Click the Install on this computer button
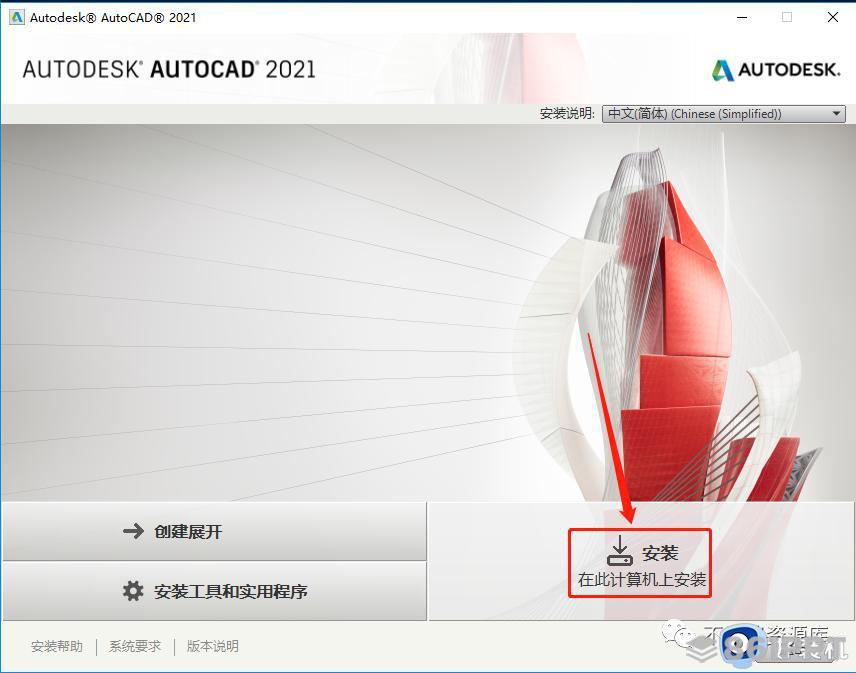This screenshot has width=856, height=673. pos(641,562)
